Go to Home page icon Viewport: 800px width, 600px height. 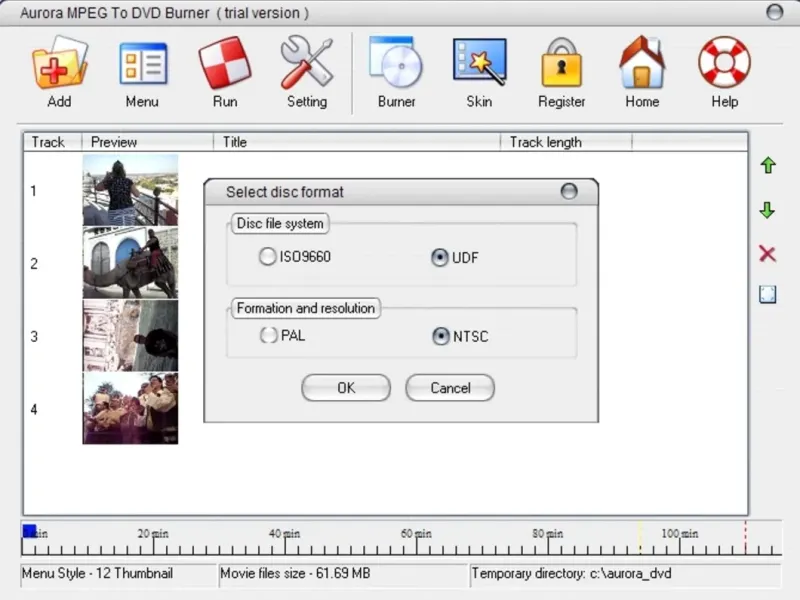pyautogui.click(x=642, y=62)
